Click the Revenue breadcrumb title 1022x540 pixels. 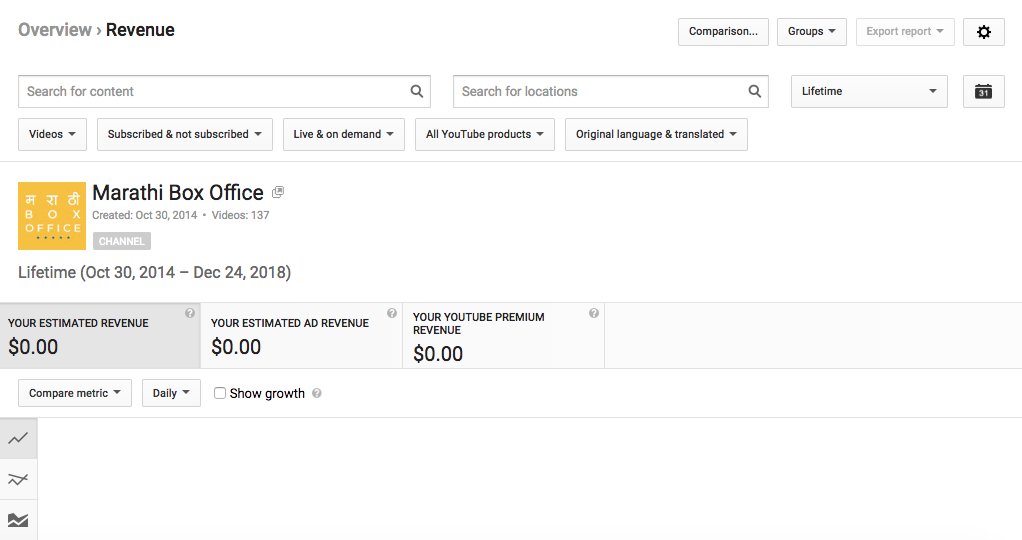[x=140, y=30]
